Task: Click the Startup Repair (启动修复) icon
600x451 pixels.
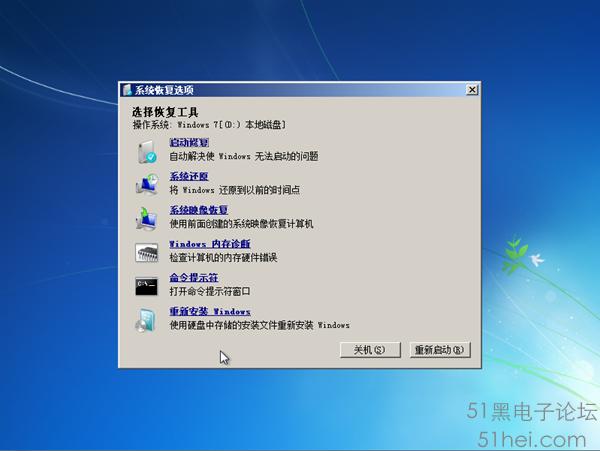Action: point(147,151)
